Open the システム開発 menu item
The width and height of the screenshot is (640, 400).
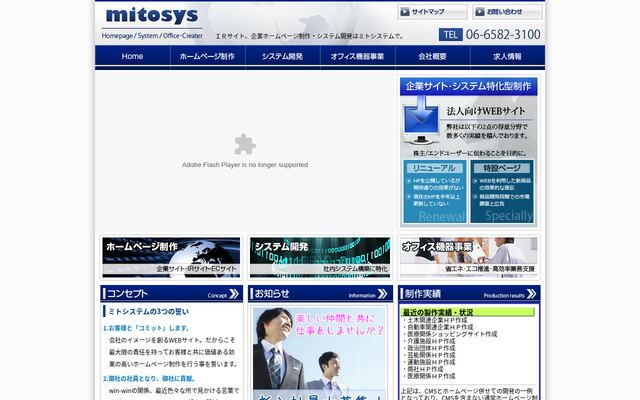282,56
